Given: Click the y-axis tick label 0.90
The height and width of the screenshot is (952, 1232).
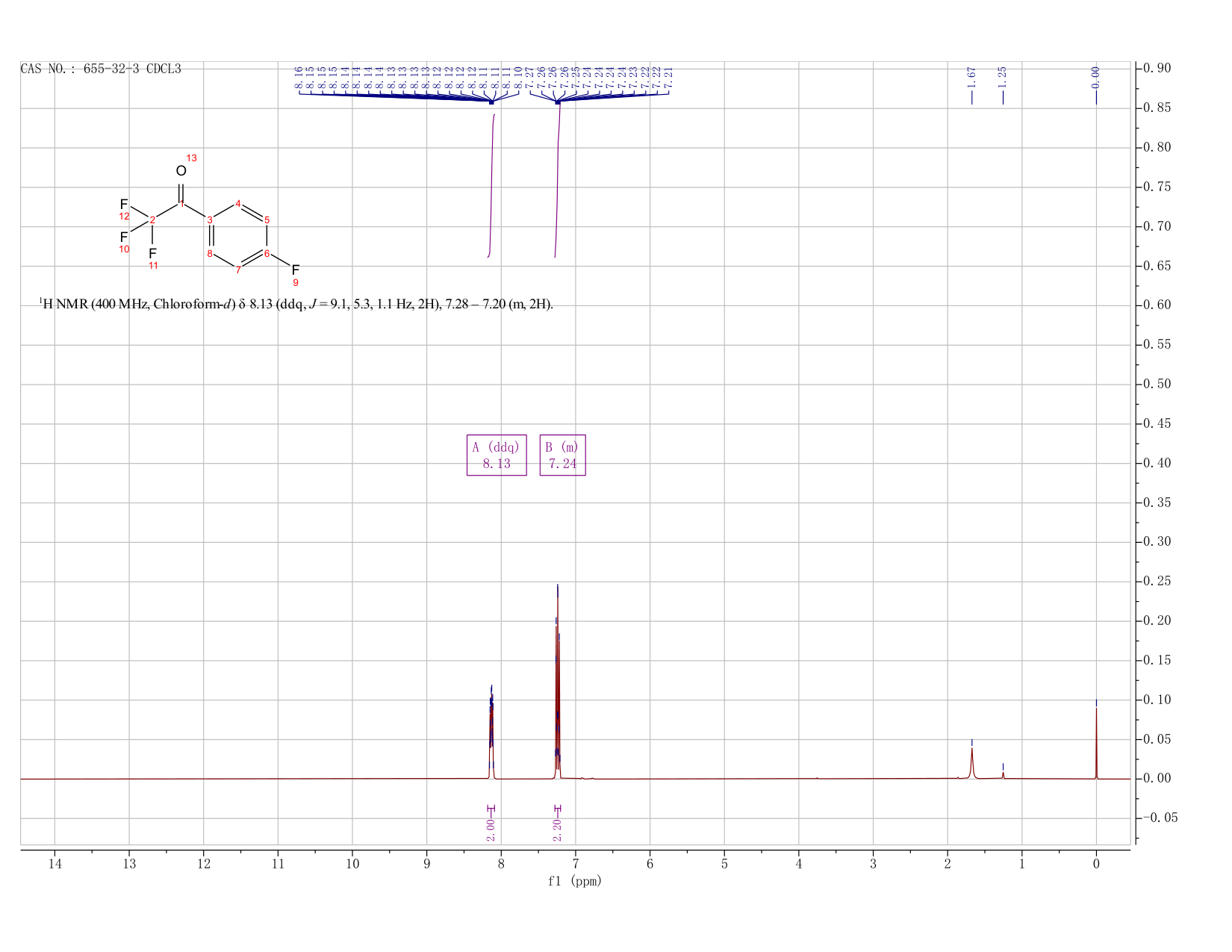Looking at the screenshot, I should click(x=1158, y=69).
